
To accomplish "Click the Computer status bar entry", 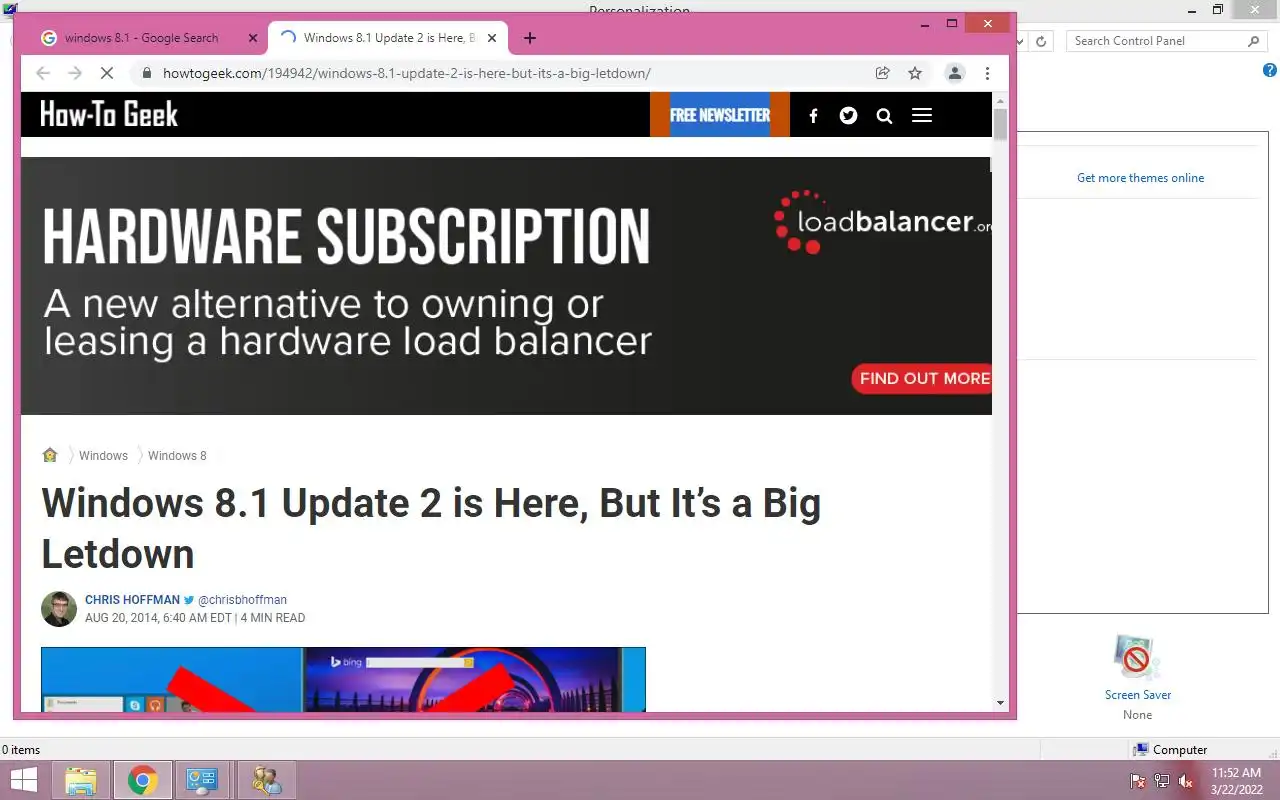I will tap(1170, 750).
